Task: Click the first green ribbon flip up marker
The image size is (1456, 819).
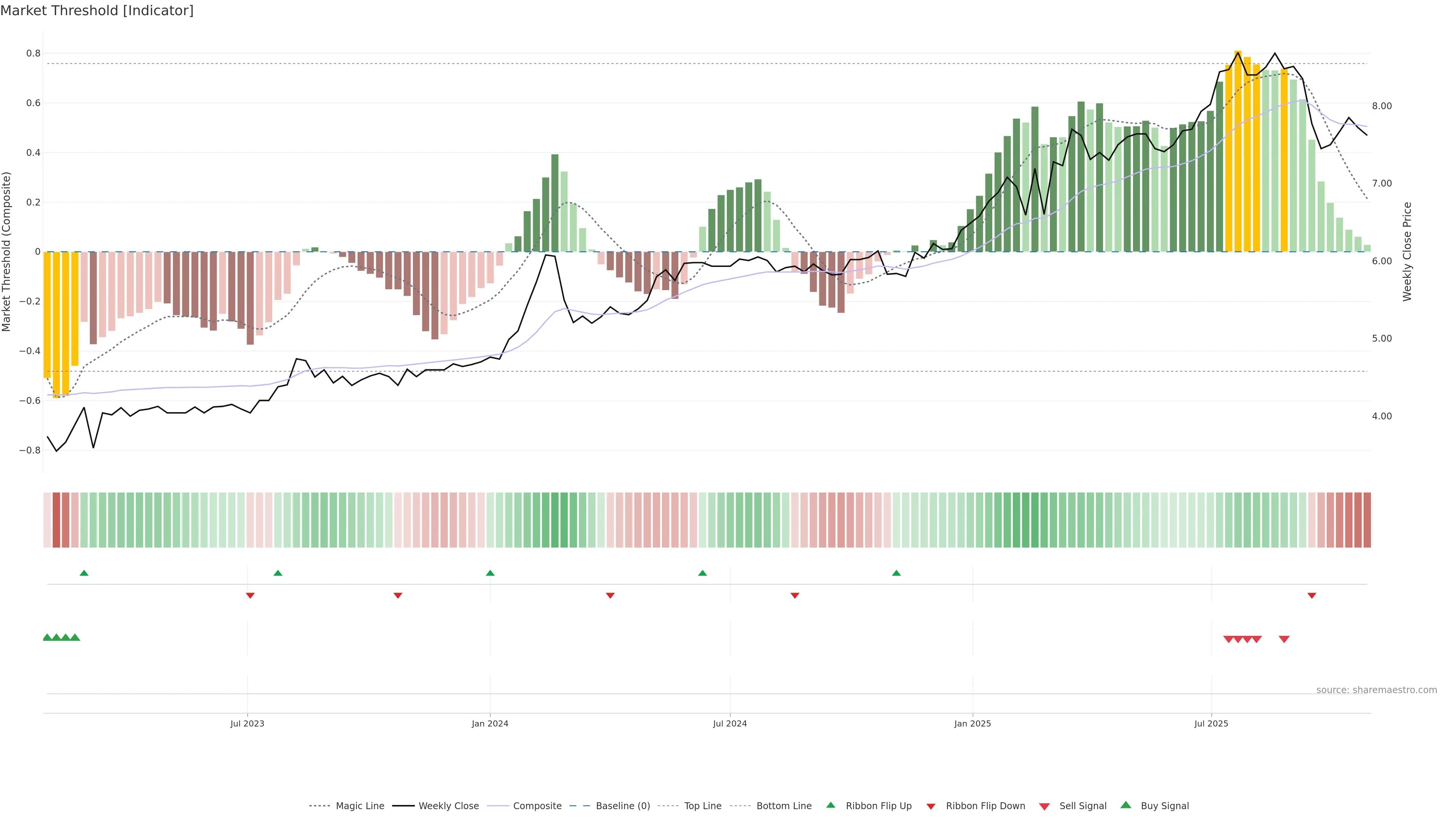Action: pyautogui.click(x=84, y=573)
